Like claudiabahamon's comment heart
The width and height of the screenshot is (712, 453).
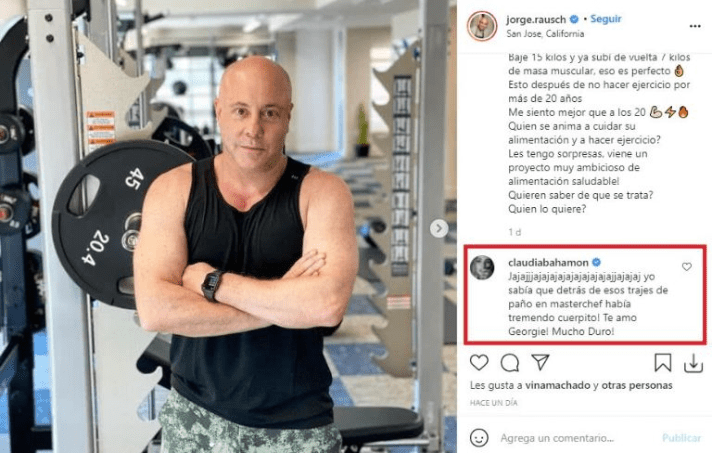tap(687, 267)
